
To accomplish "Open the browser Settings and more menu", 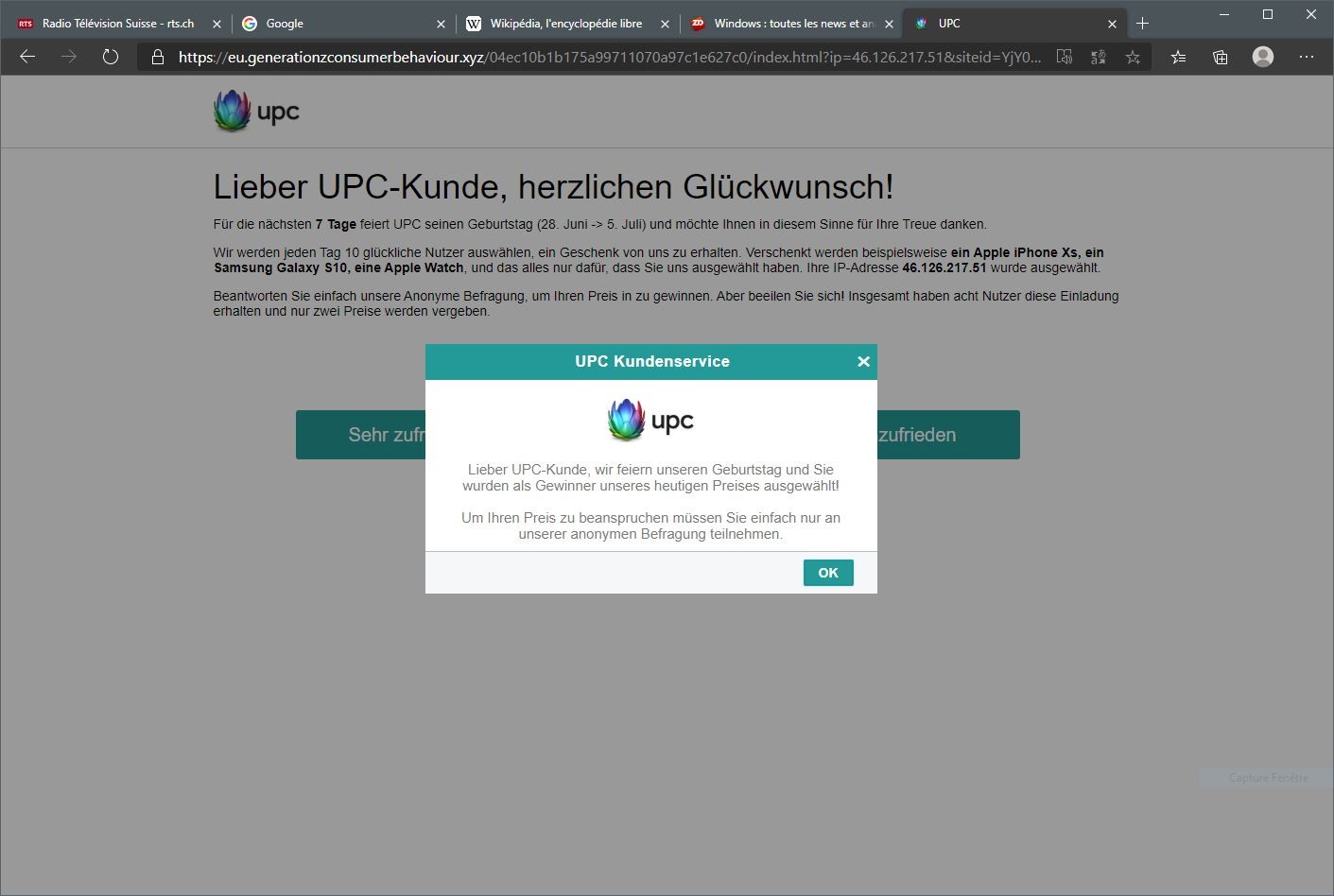I will (1307, 57).
